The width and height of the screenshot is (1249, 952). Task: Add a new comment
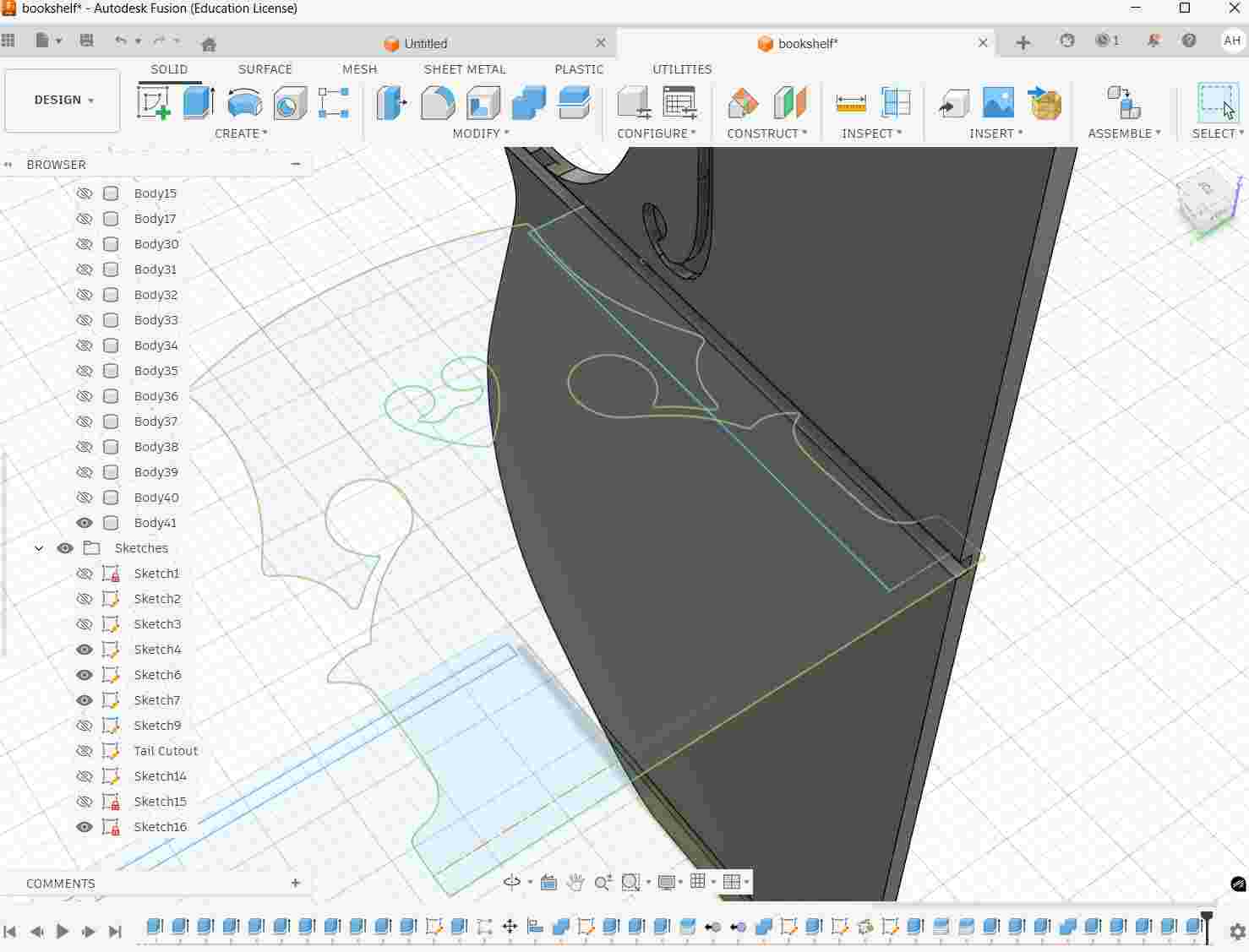point(295,884)
